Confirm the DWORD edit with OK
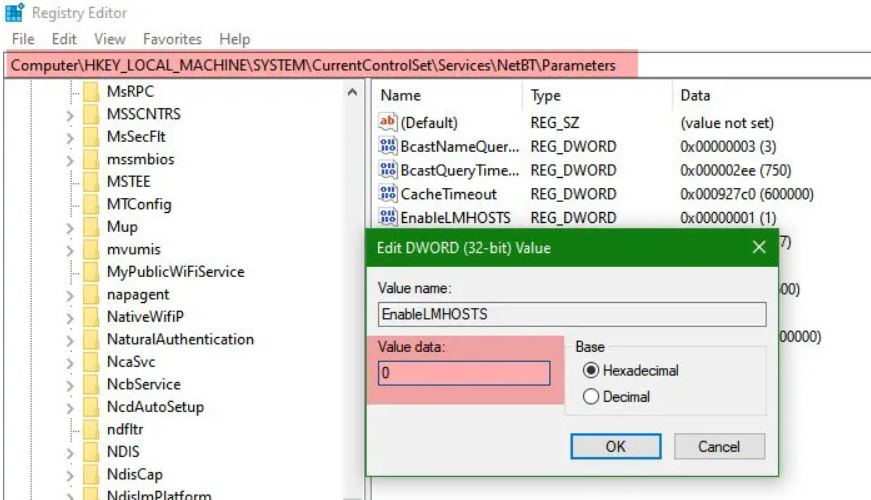This screenshot has height=500, width=871. 615,446
